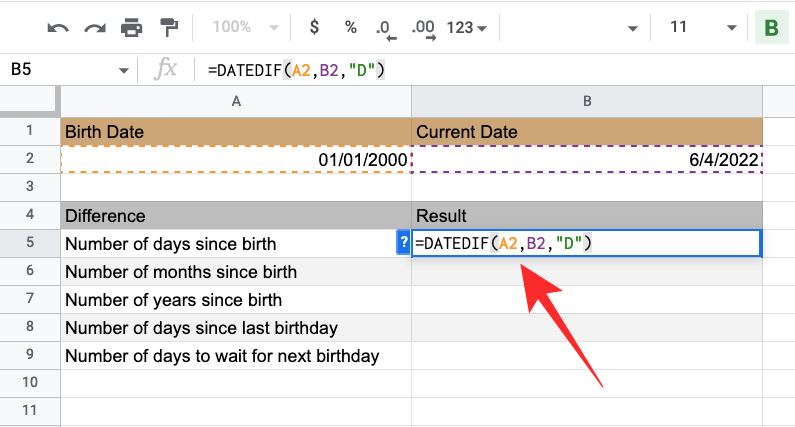
Task: Format as currency with dollar icon
Action: 314,27
